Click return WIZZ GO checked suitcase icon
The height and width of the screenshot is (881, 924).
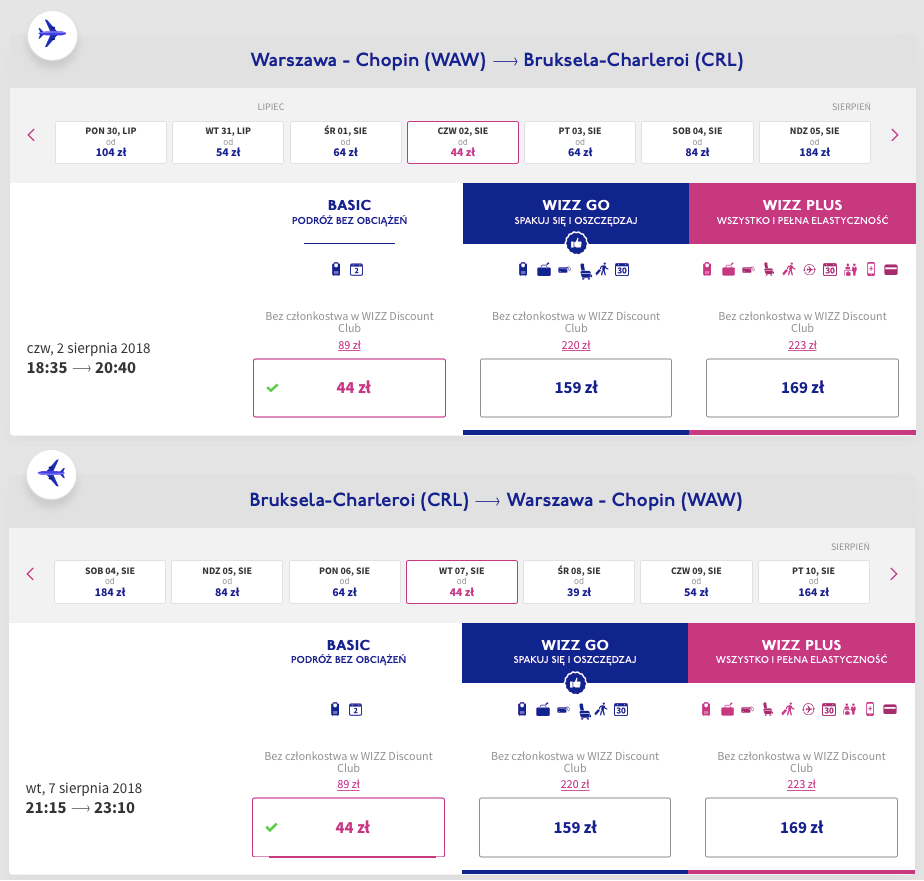(543, 710)
